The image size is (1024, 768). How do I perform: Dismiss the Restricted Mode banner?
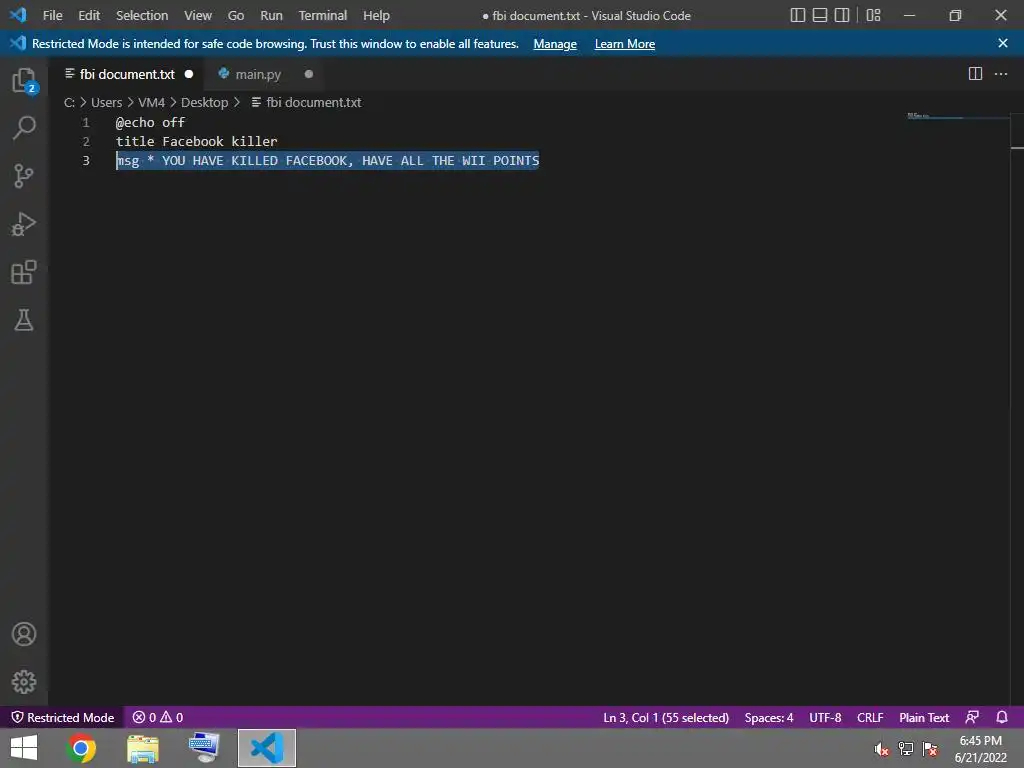tap(1002, 43)
